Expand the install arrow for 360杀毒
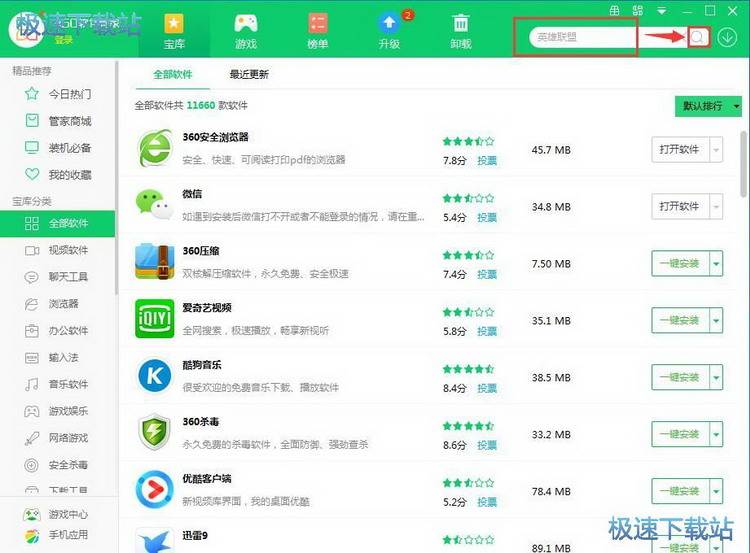 [x=716, y=434]
